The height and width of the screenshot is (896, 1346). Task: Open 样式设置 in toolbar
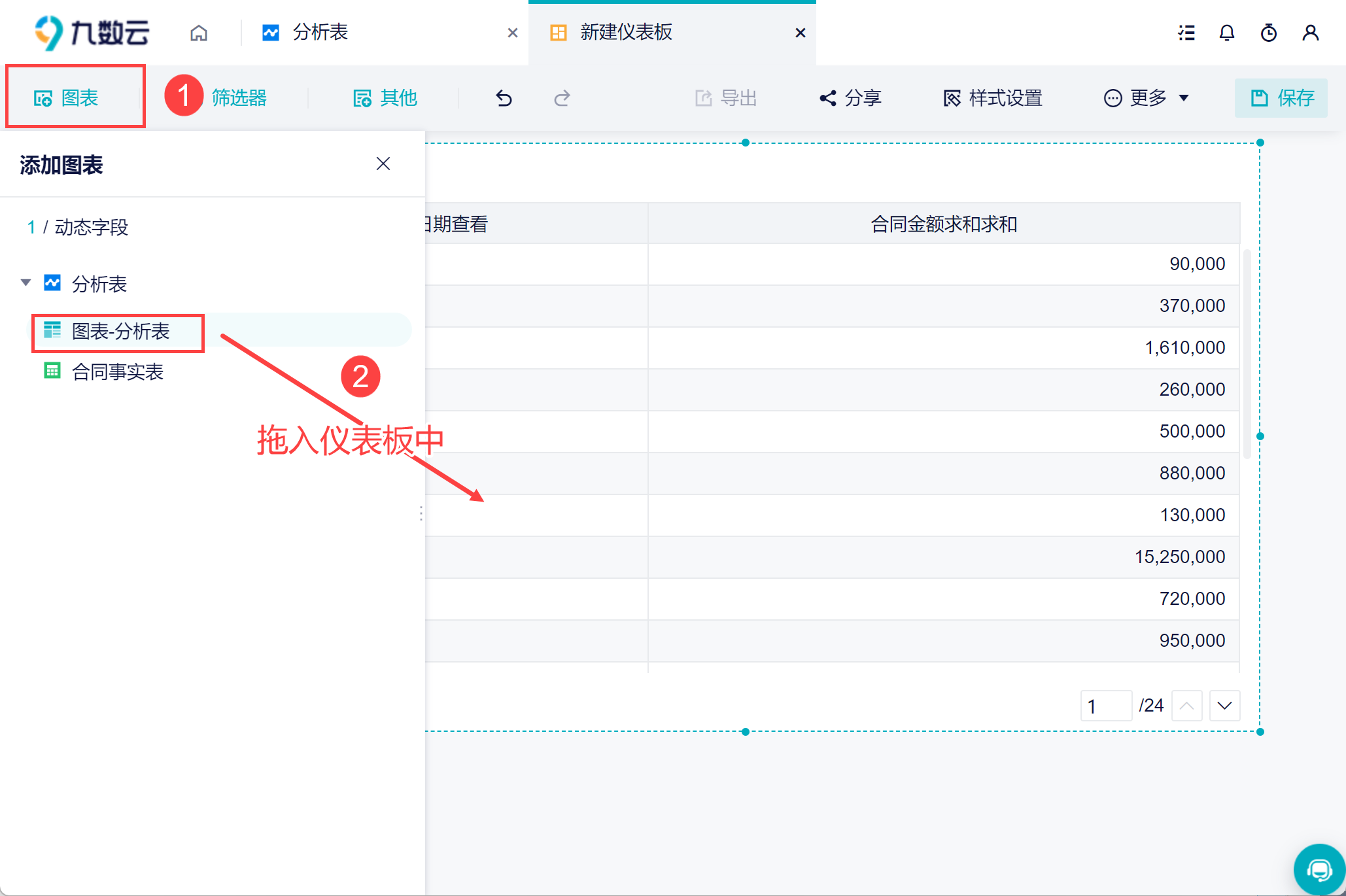(993, 98)
